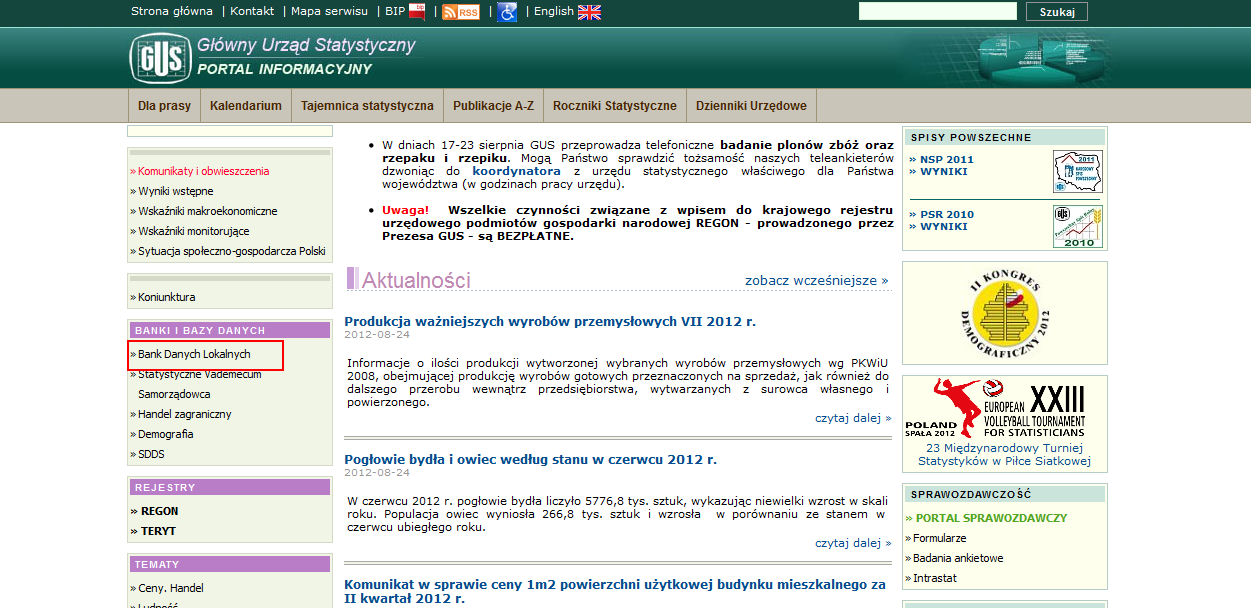Open the Kontakt link
The width and height of the screenshot is (1251, 608).
coord(252,11)
